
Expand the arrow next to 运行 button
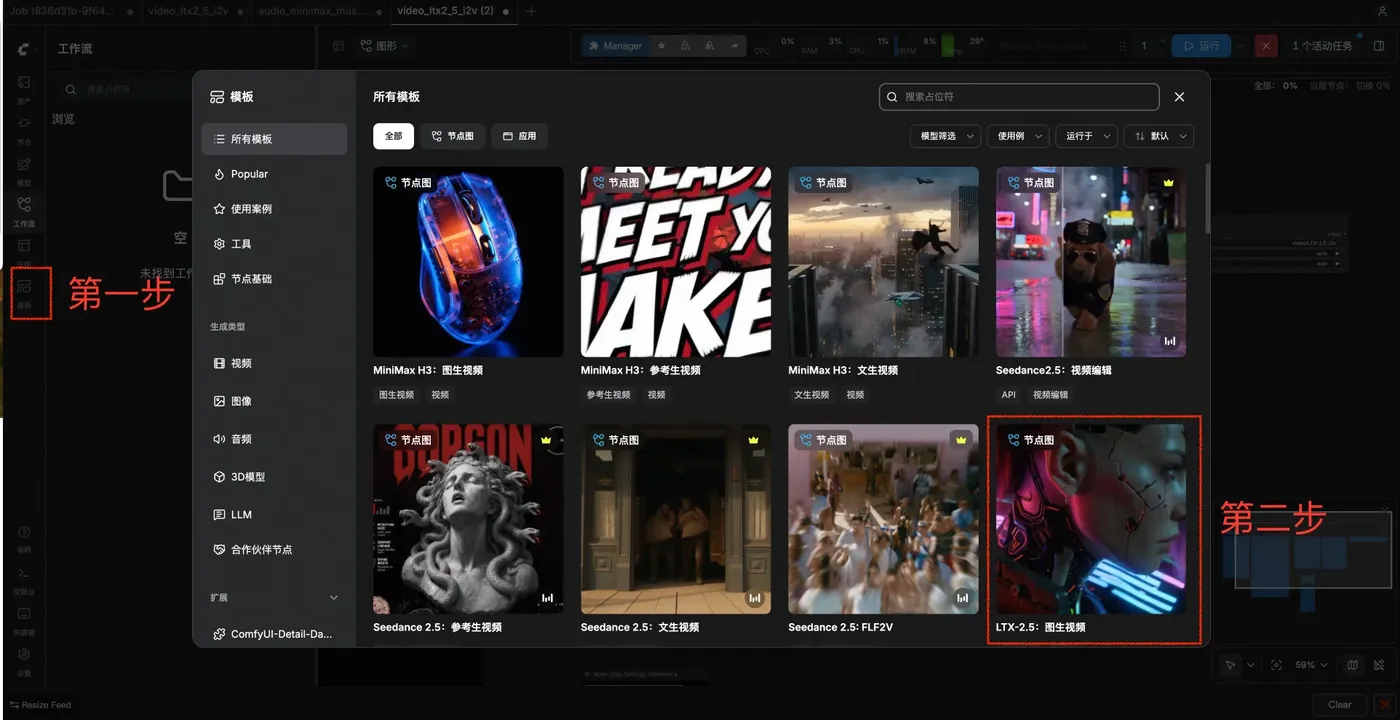[x=1240, y=46]
